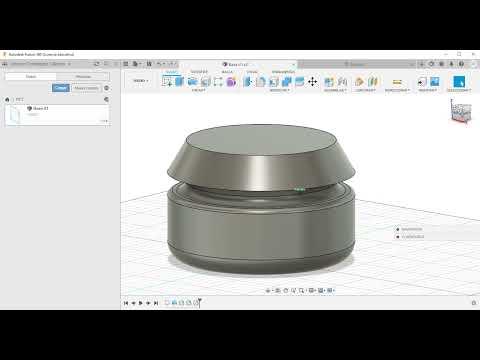Activate the Move/Copy four-arrow tool
Screen dimensions: 480x360
[312, 81]
